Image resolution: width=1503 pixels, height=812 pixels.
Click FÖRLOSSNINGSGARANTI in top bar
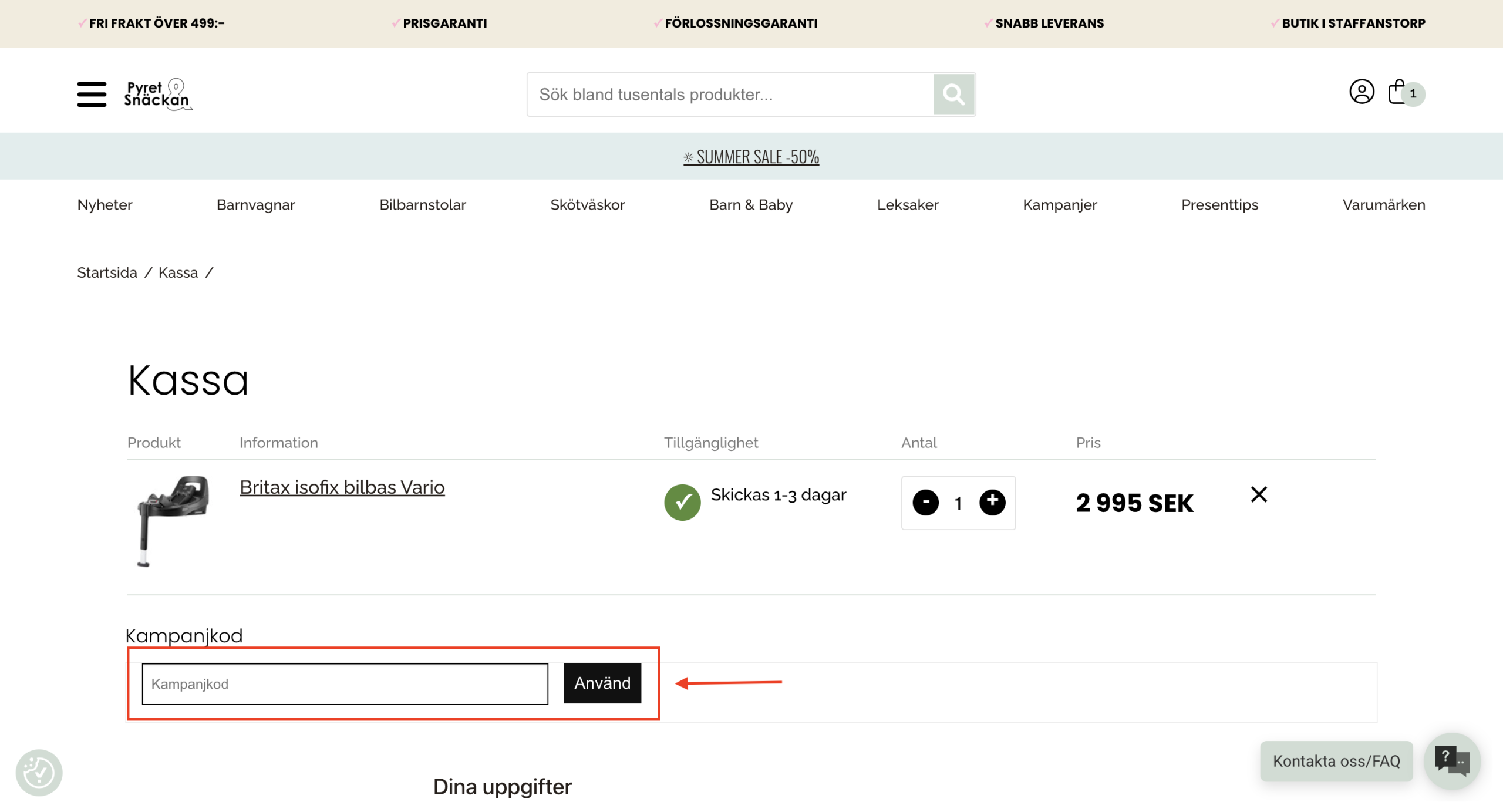tap(741, 23)
